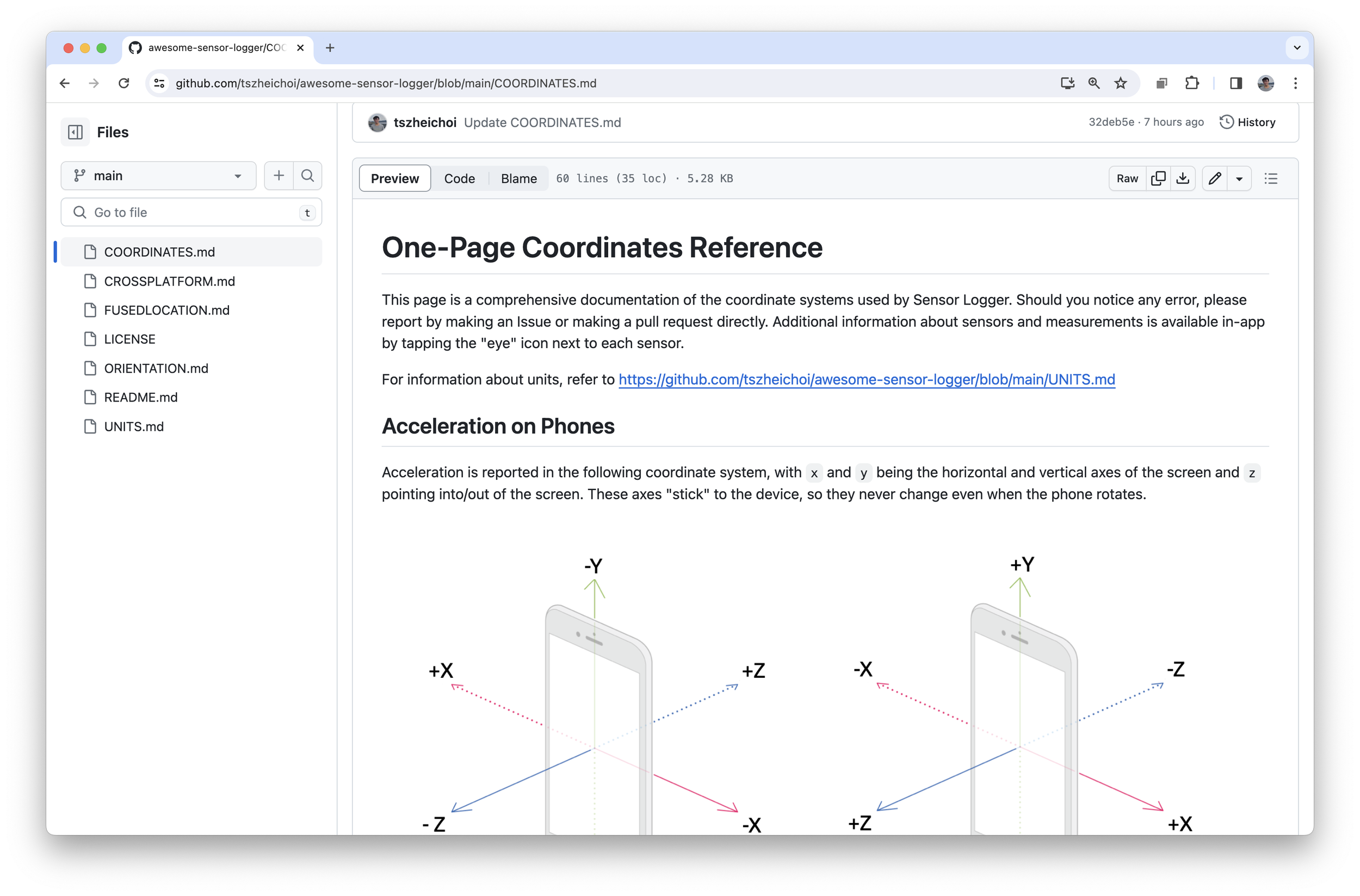Click the download file icon

[1184, 178]
